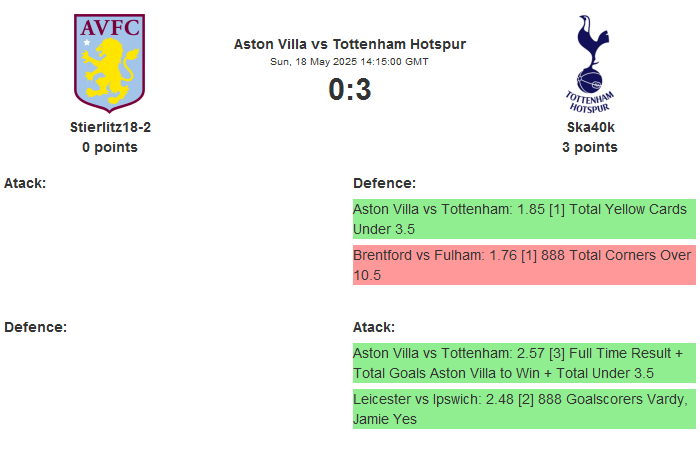The image size is (700, 460).
Task: Click the left-side Atack heading
Action: coord(25,183)
